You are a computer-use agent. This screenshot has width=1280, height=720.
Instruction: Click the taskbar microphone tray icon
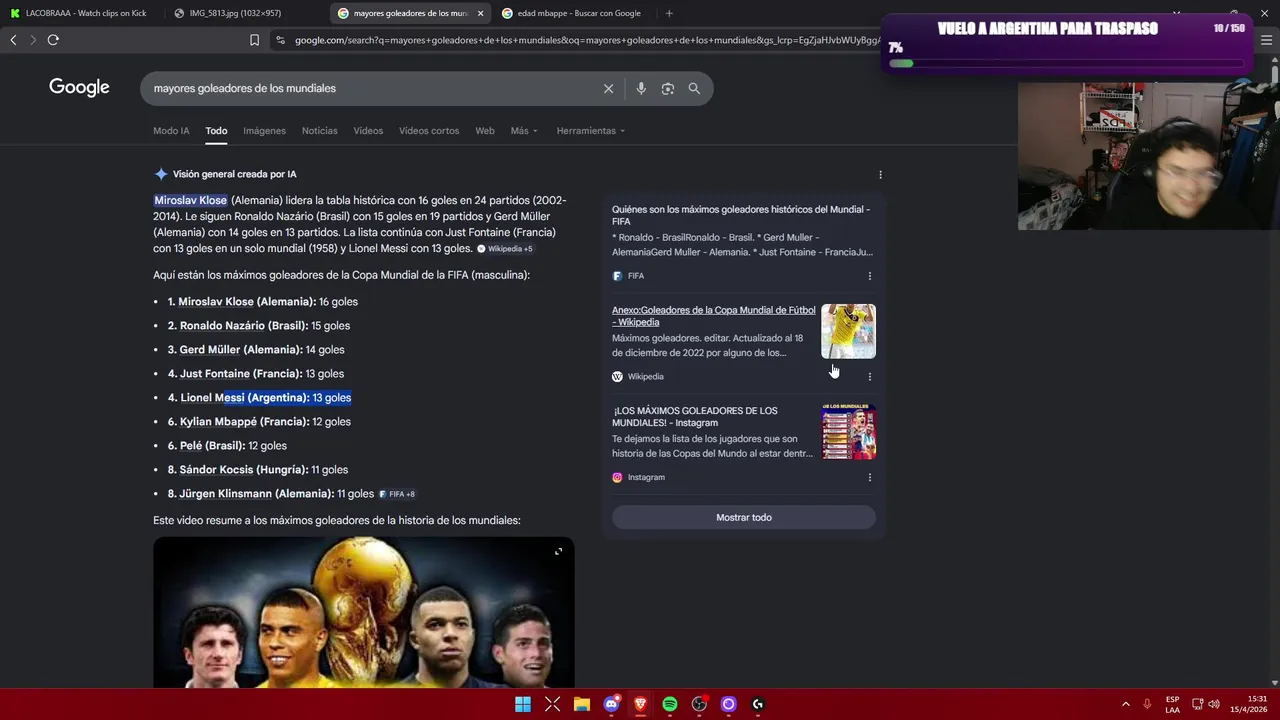(1147, 704)
